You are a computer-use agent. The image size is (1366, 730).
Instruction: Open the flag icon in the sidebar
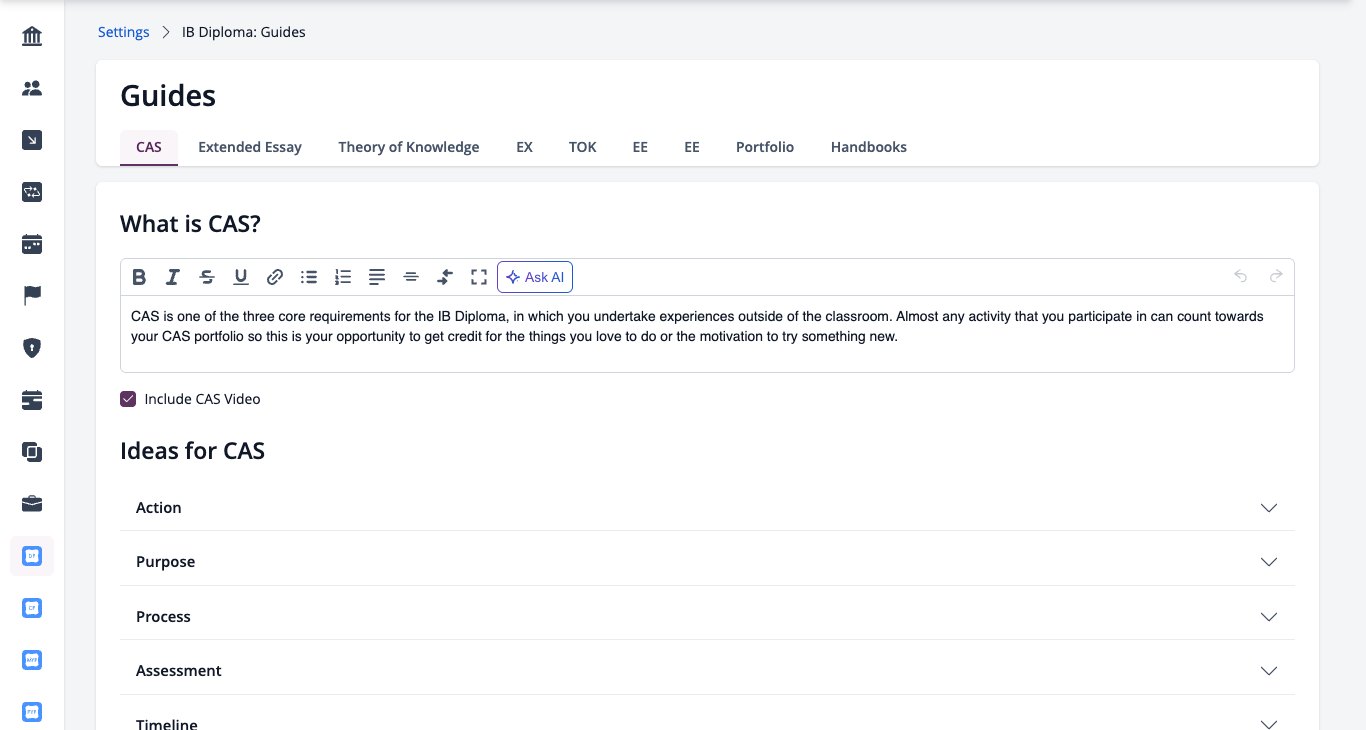[32, 296]
